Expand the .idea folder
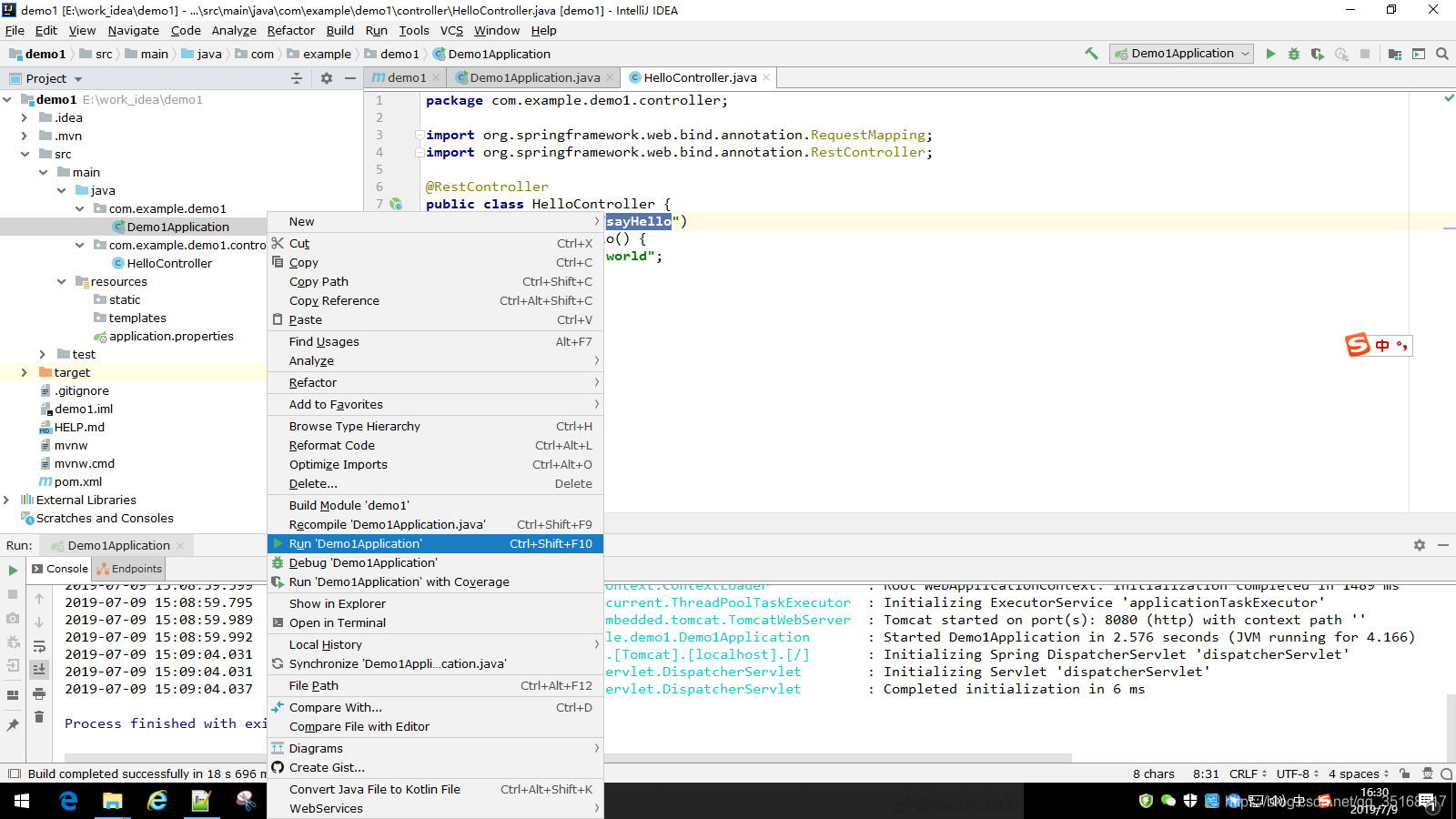The image size is (1456, 819). [25, 117]
